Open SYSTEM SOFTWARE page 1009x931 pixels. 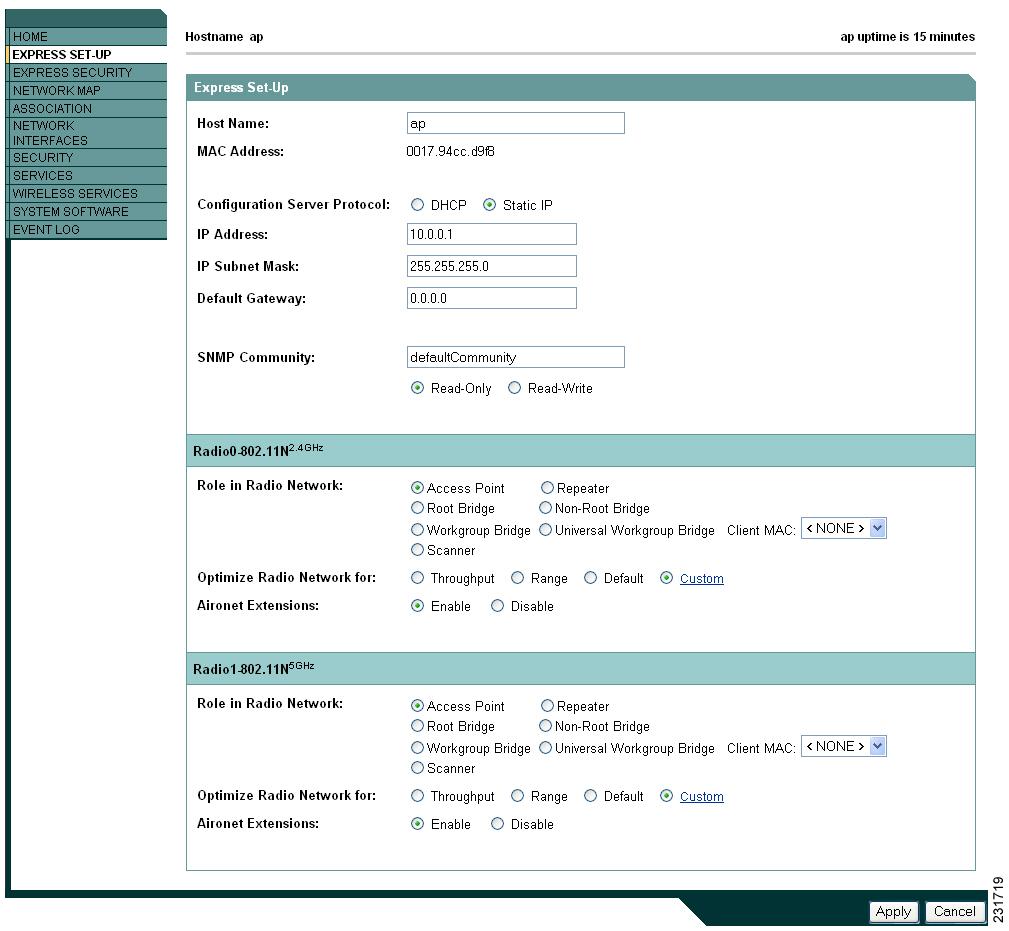[87, 212]
